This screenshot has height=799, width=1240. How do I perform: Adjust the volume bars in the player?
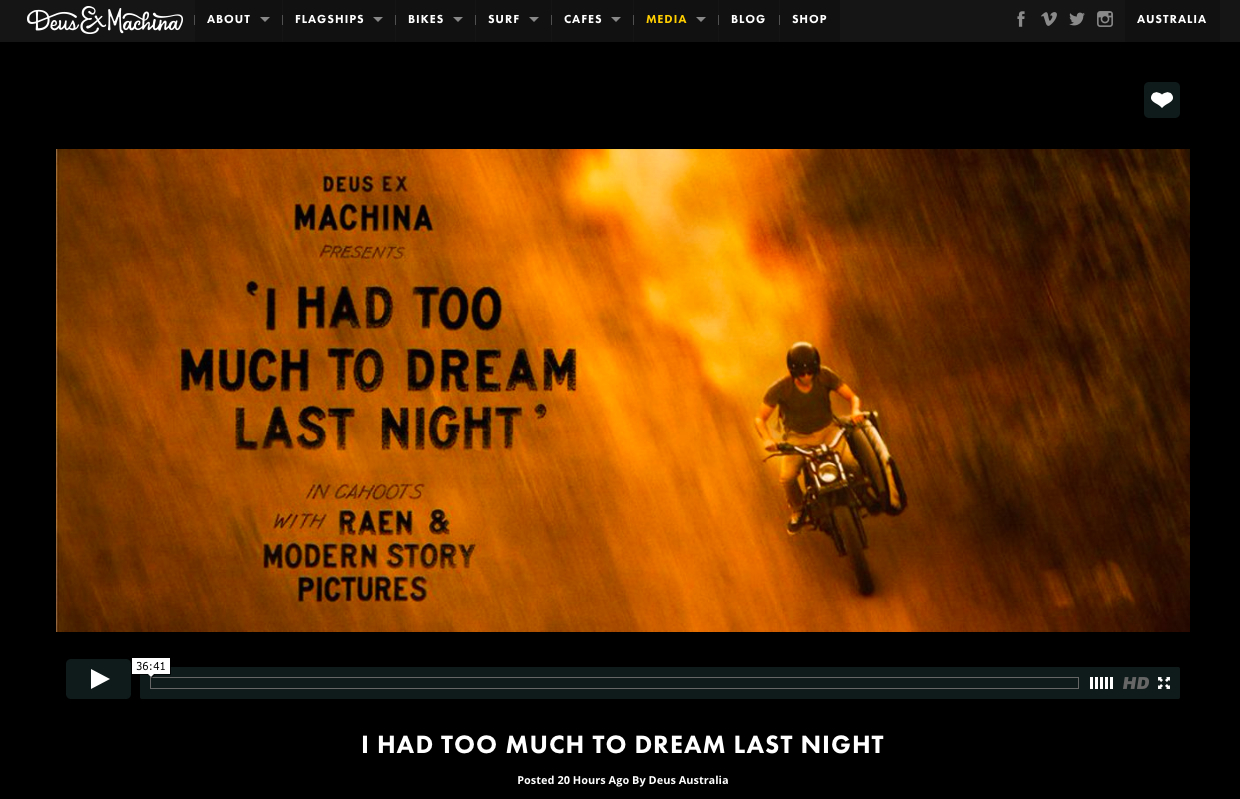pos(1101,683)
